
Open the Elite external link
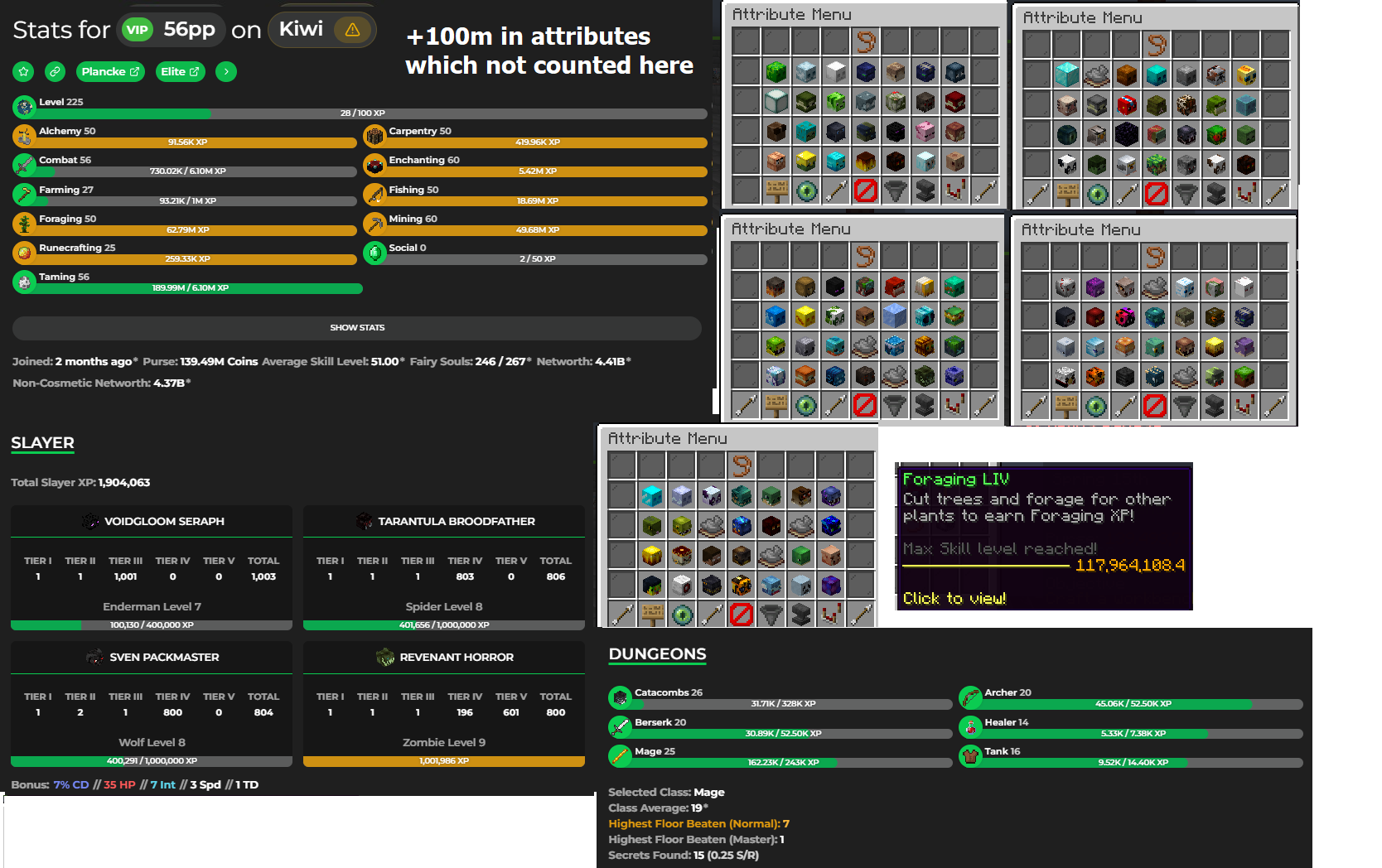tap(180, 72)
